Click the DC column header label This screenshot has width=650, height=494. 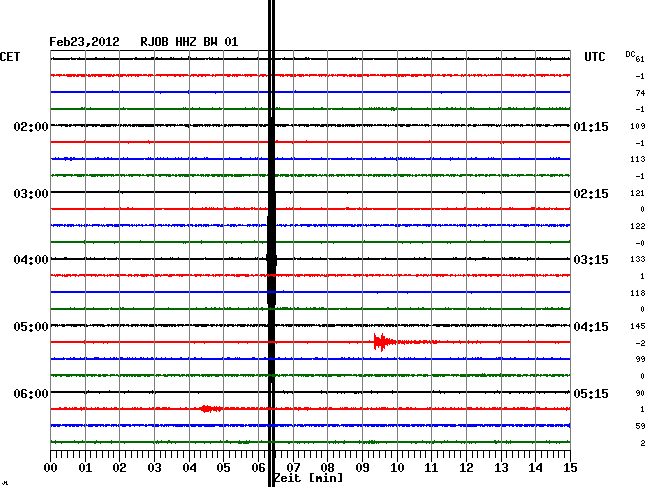pyautogui.click(x=630, y=55)
